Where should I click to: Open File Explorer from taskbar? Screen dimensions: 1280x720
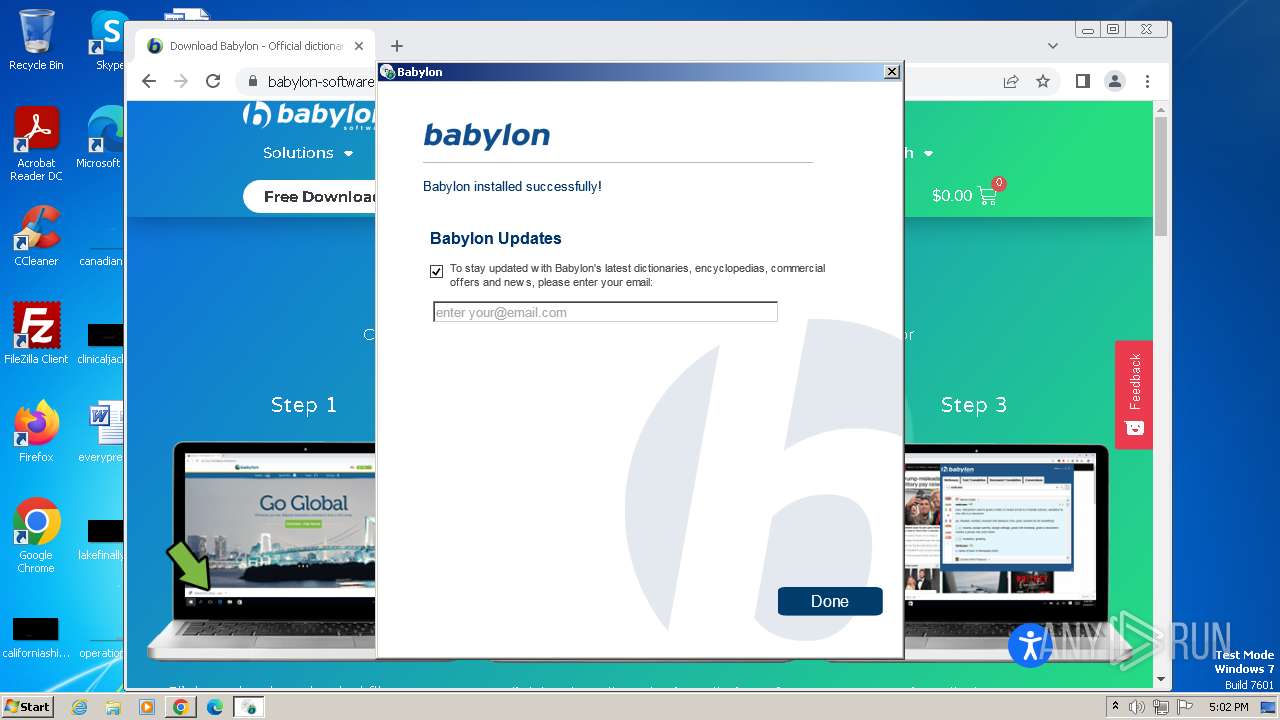tap(113, 707)
